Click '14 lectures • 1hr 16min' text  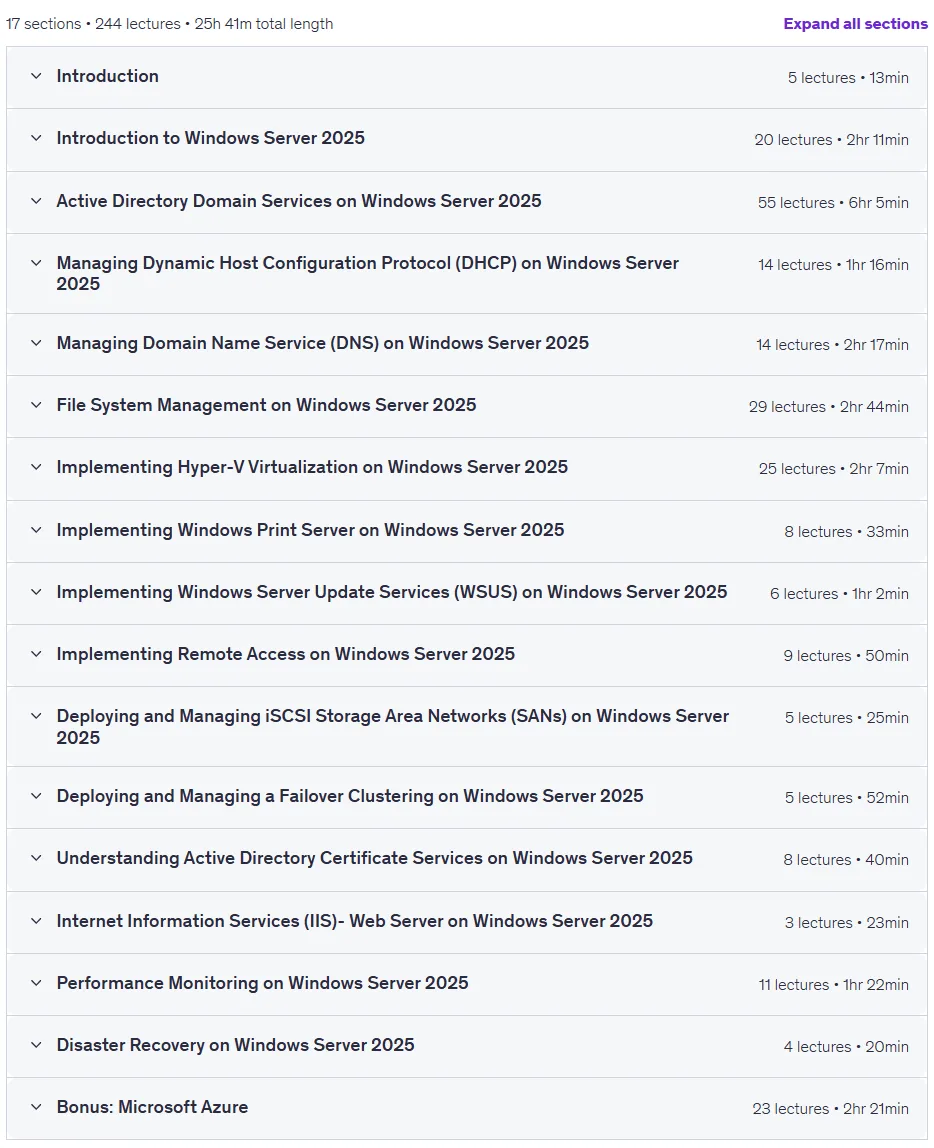[x=834, y=265]
